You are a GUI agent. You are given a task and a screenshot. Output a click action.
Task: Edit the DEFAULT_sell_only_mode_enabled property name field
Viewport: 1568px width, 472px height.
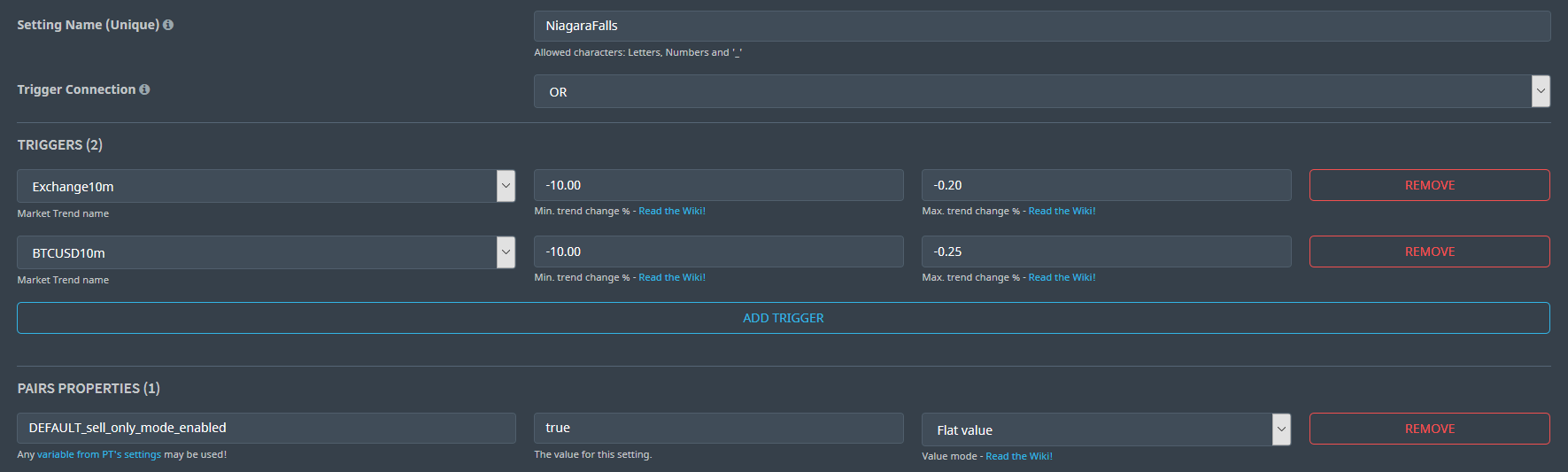[266, 428]
